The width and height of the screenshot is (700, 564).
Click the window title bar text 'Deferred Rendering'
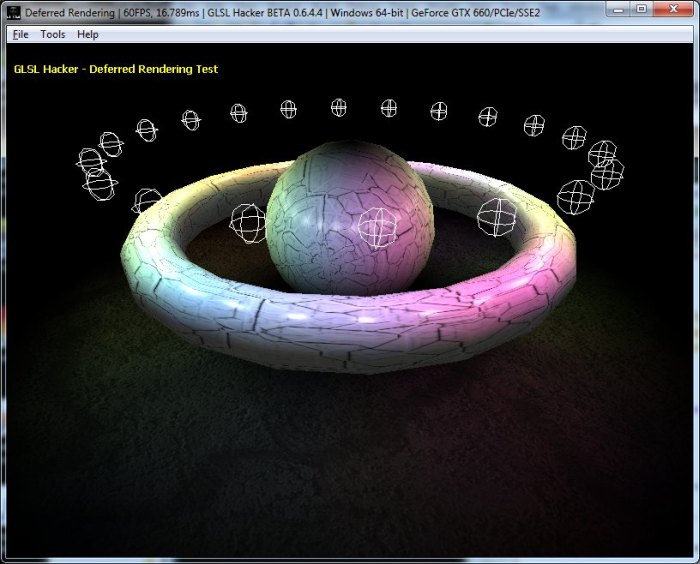[70, 13]
